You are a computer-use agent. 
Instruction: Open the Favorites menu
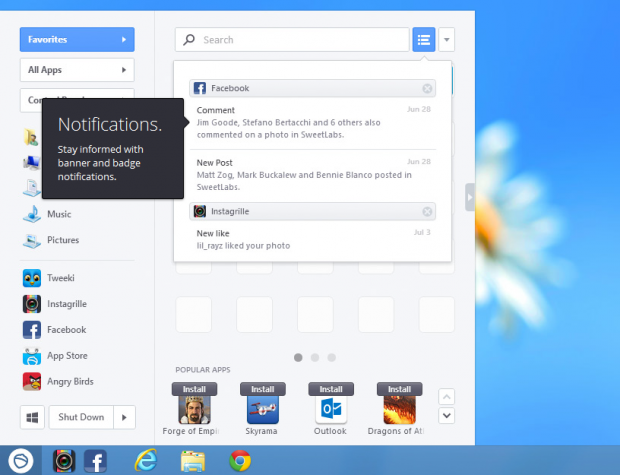[x=77, y=40]
